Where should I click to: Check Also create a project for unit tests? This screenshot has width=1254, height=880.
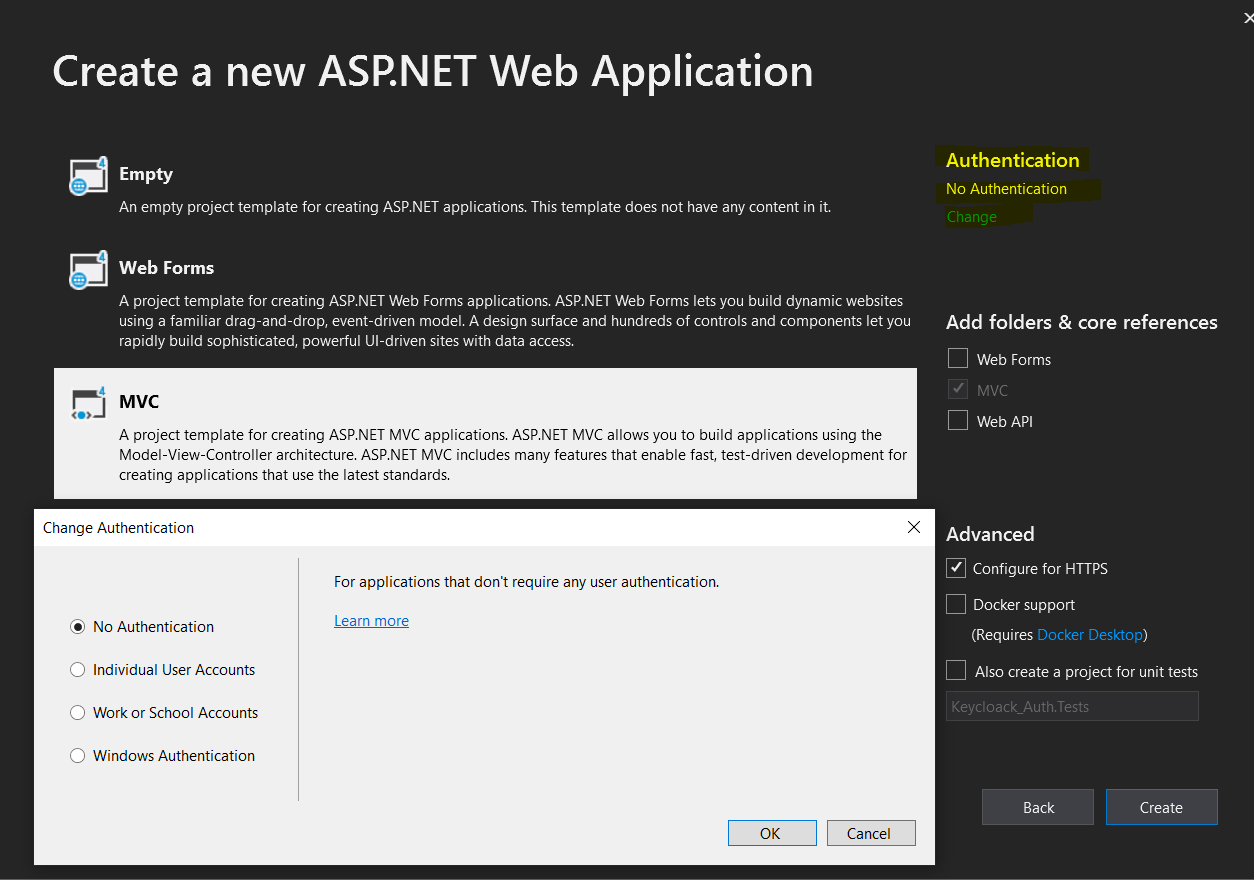tap(956, 670)
